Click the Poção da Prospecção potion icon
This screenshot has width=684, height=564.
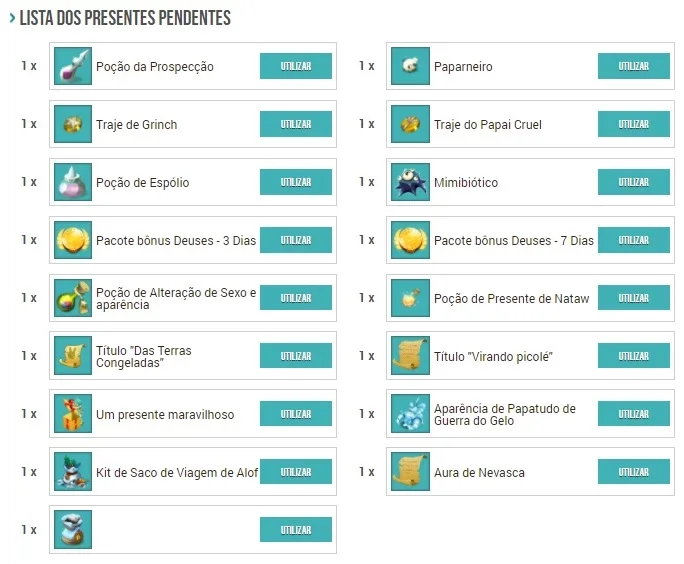[73, 66]
